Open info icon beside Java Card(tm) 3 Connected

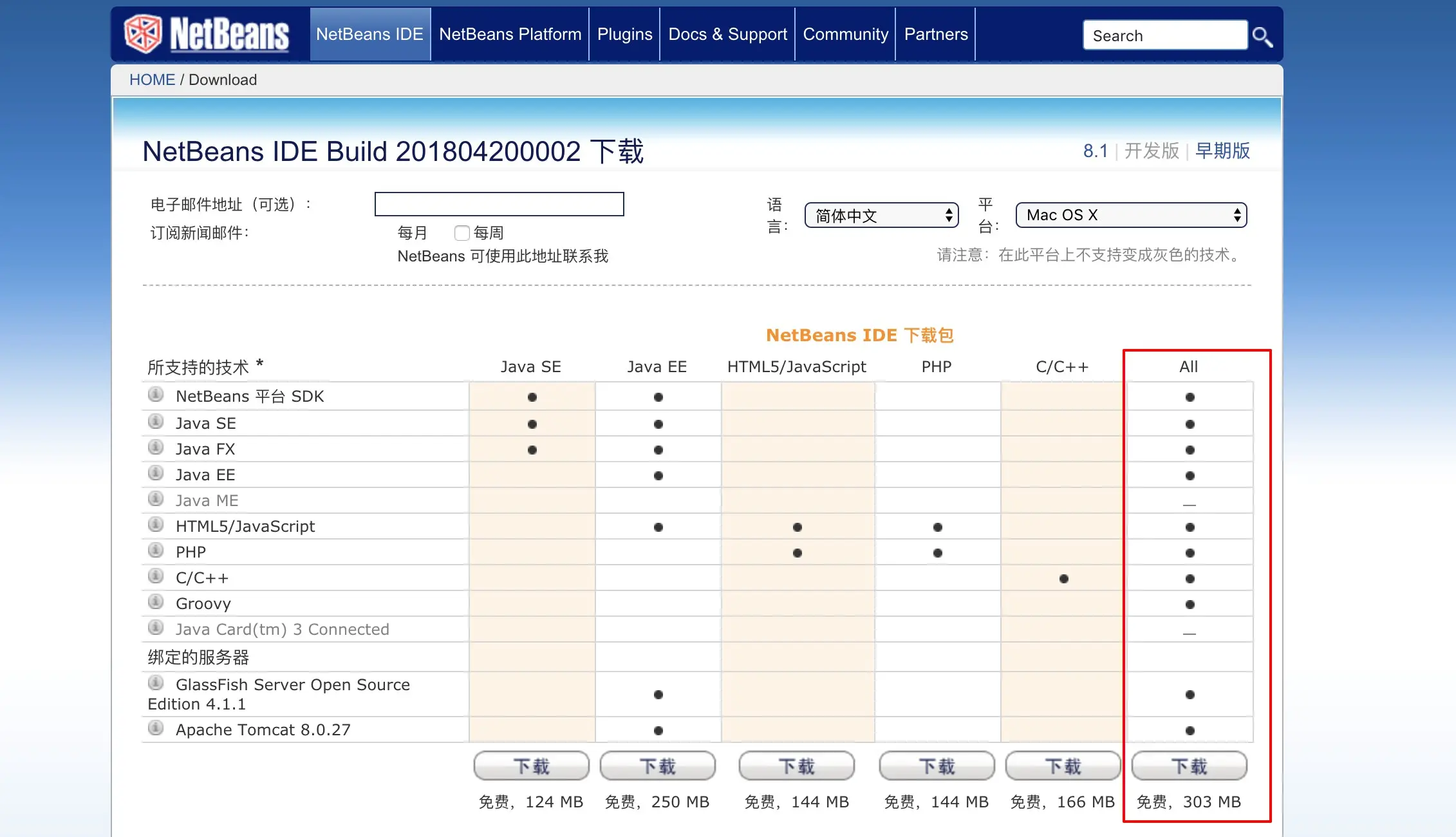[x=156, y=627]
